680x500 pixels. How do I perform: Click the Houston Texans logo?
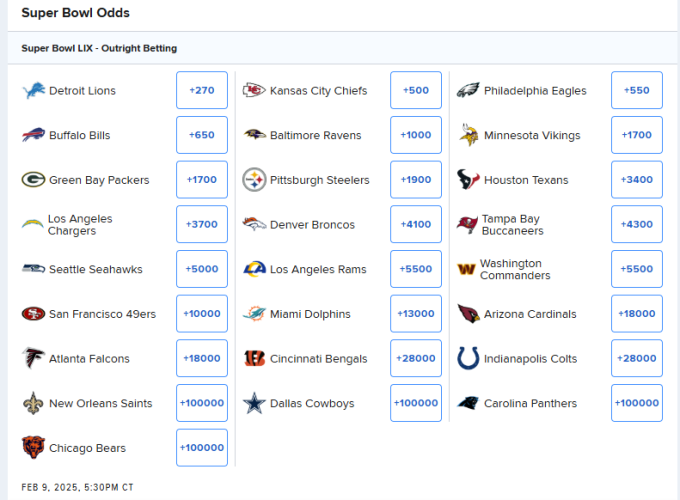pyautogui.click(x=468, y=179)
